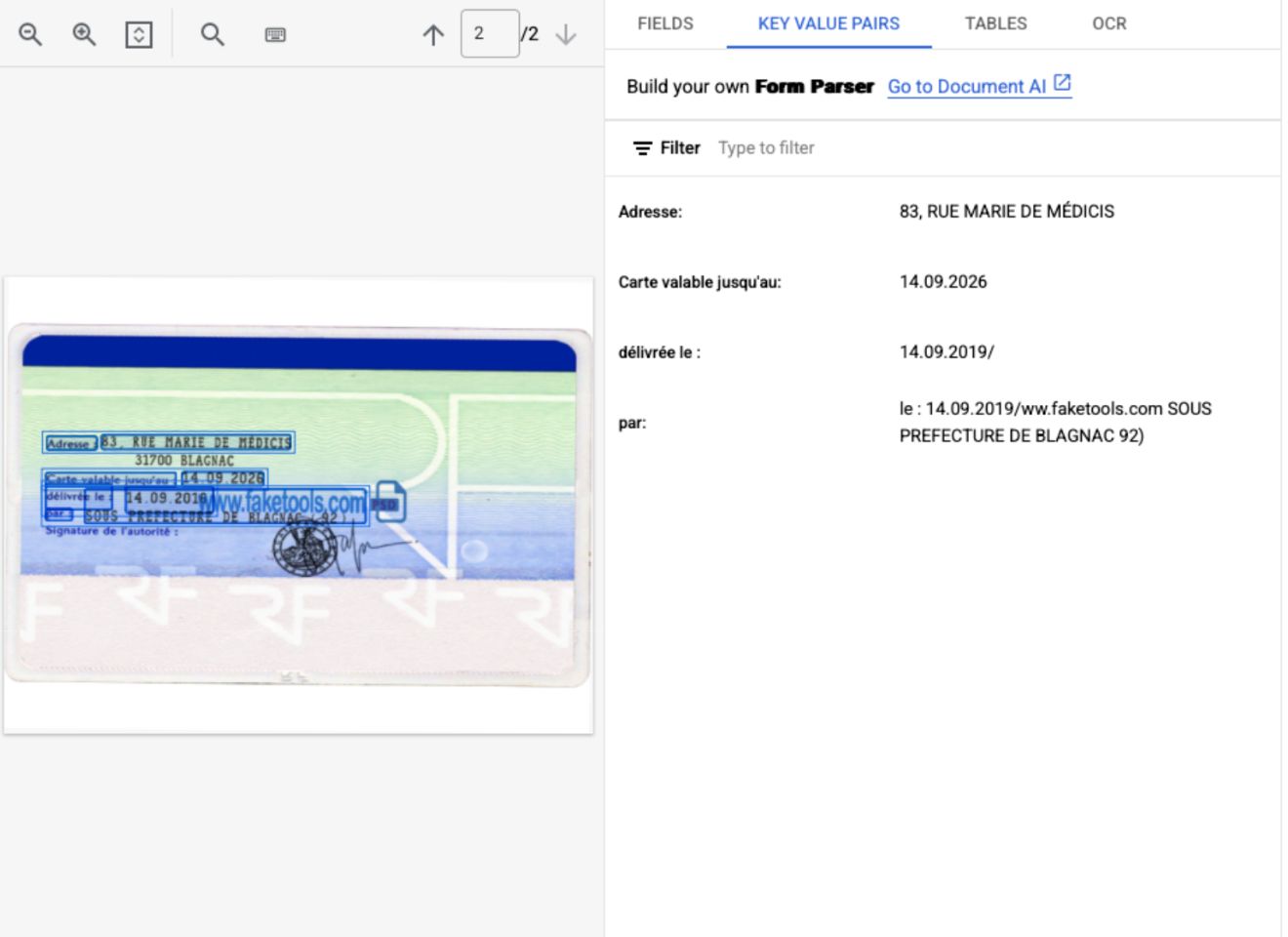This screenshot has height=937, width=1288.
Task: Click the fit-to-page icon
Action: click(139, 35)
